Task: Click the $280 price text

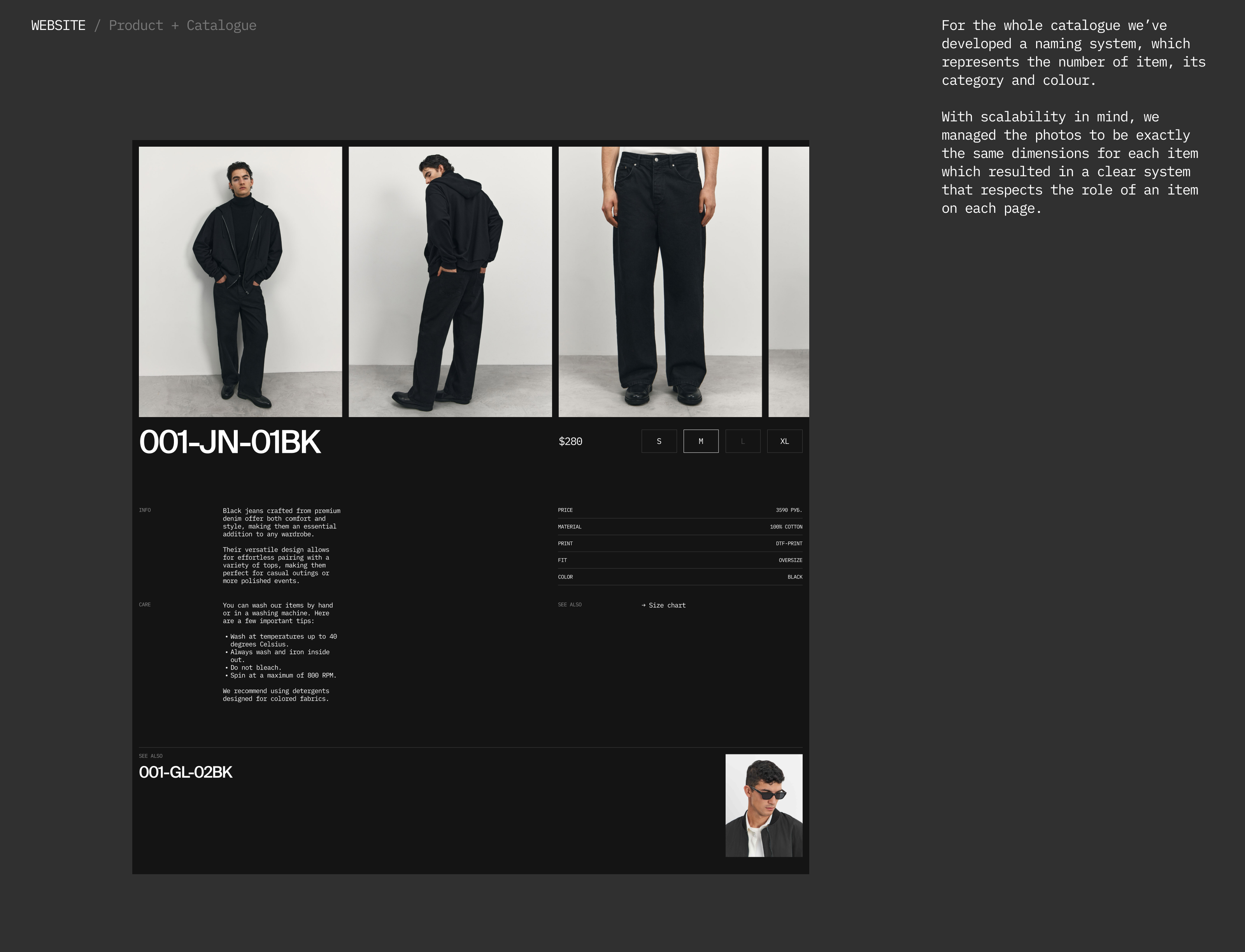Action: pyautogui.click(x=570, y=442)
